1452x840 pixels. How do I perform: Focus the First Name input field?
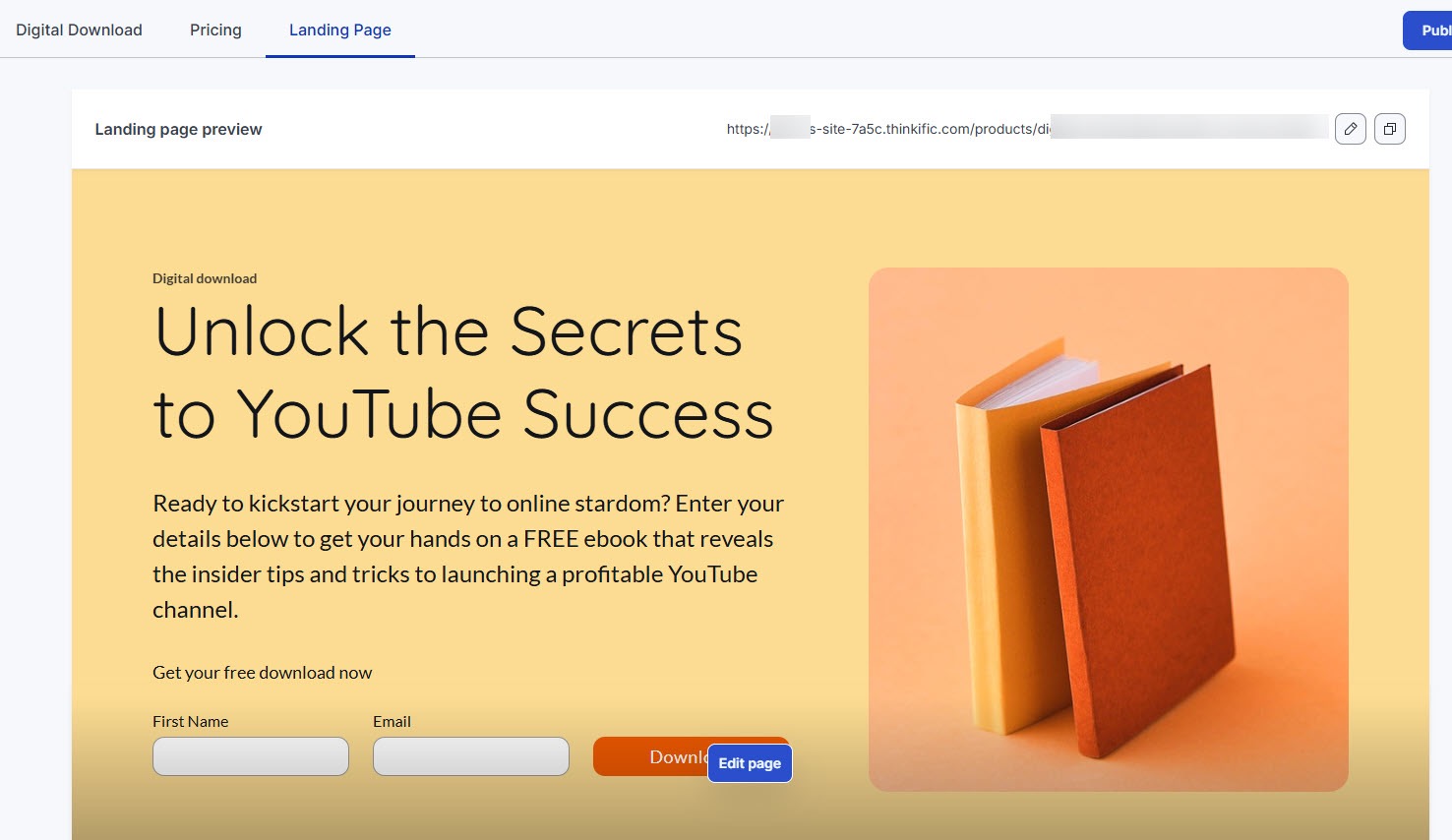251,756
